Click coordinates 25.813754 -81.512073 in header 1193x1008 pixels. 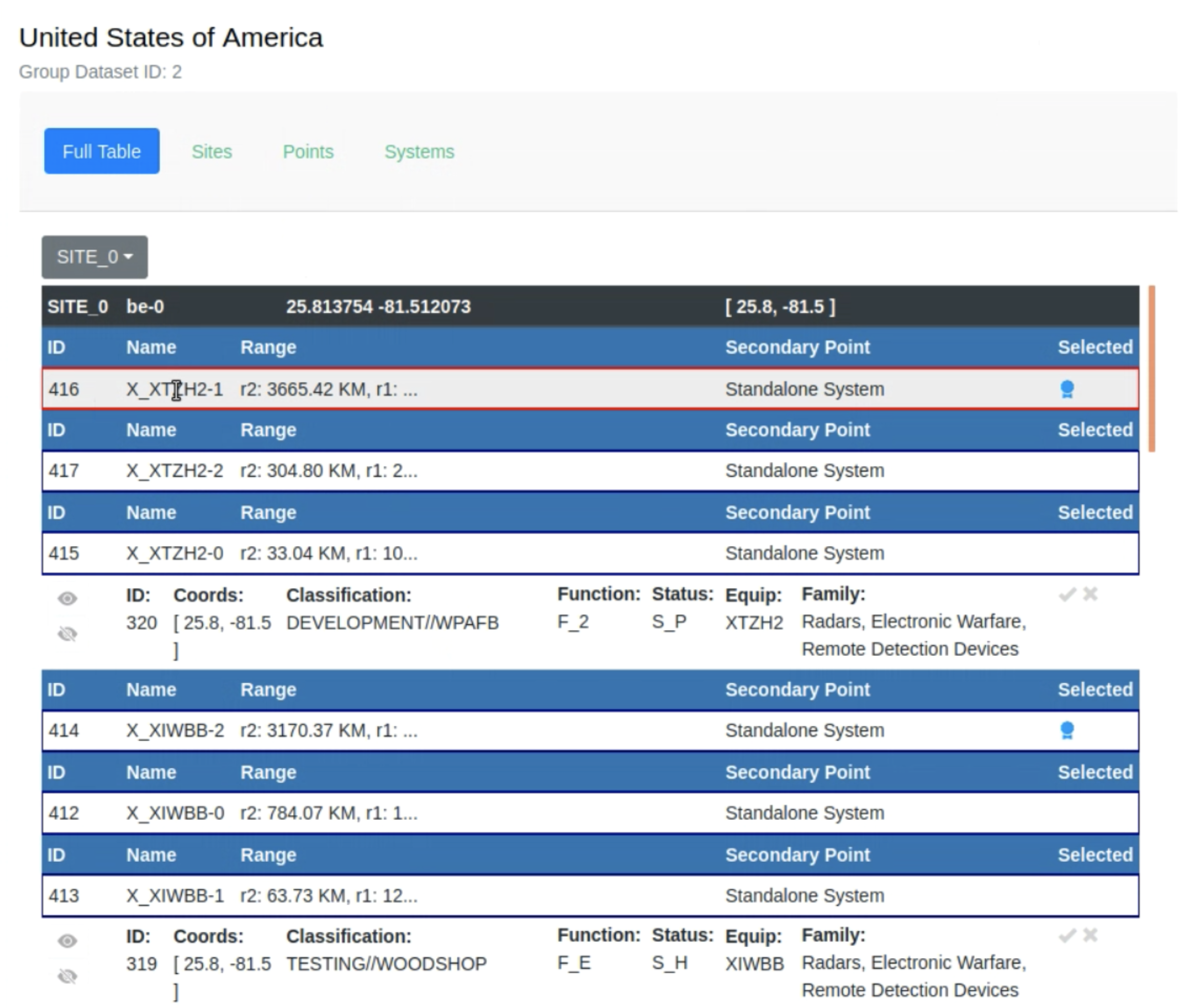378,307
